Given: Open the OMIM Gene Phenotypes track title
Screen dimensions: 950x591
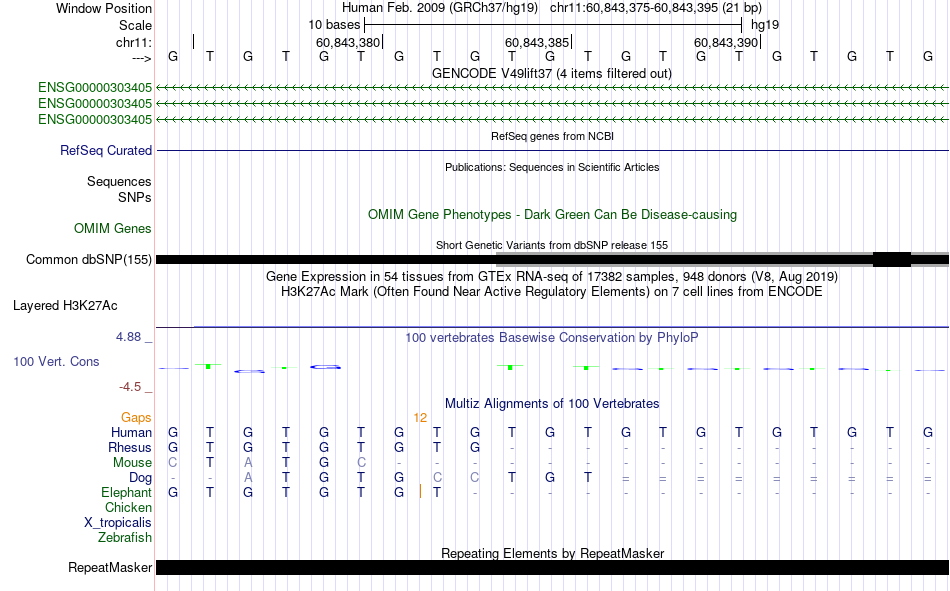Looking at the screenshot, I should tap(552, 215).
